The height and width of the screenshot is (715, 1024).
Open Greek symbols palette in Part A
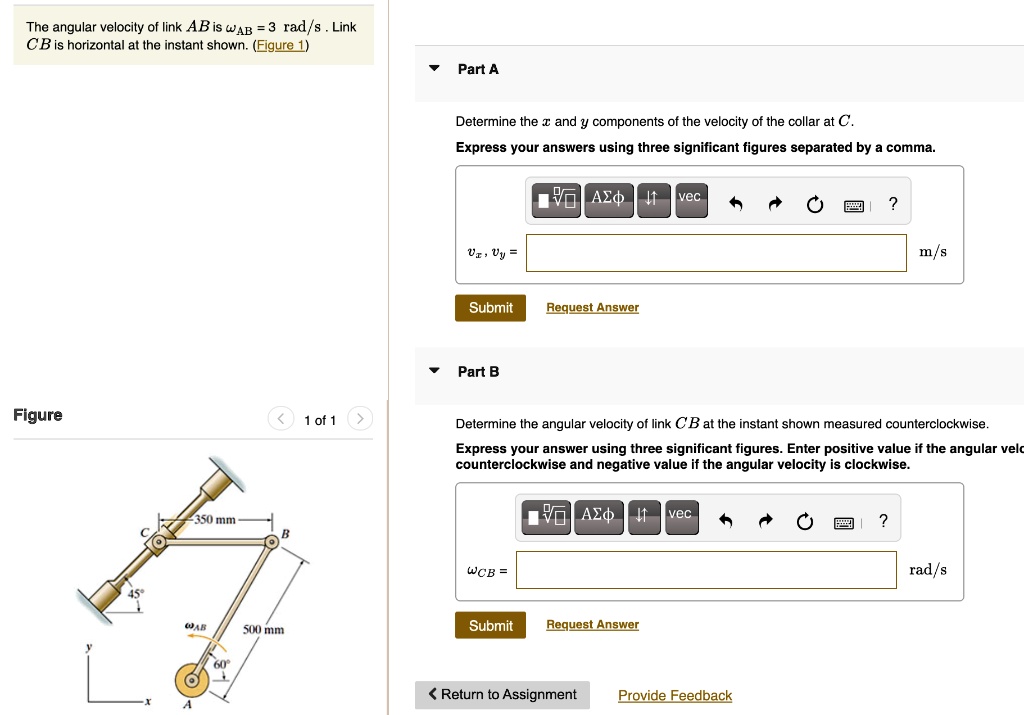[x=609, y=200]
